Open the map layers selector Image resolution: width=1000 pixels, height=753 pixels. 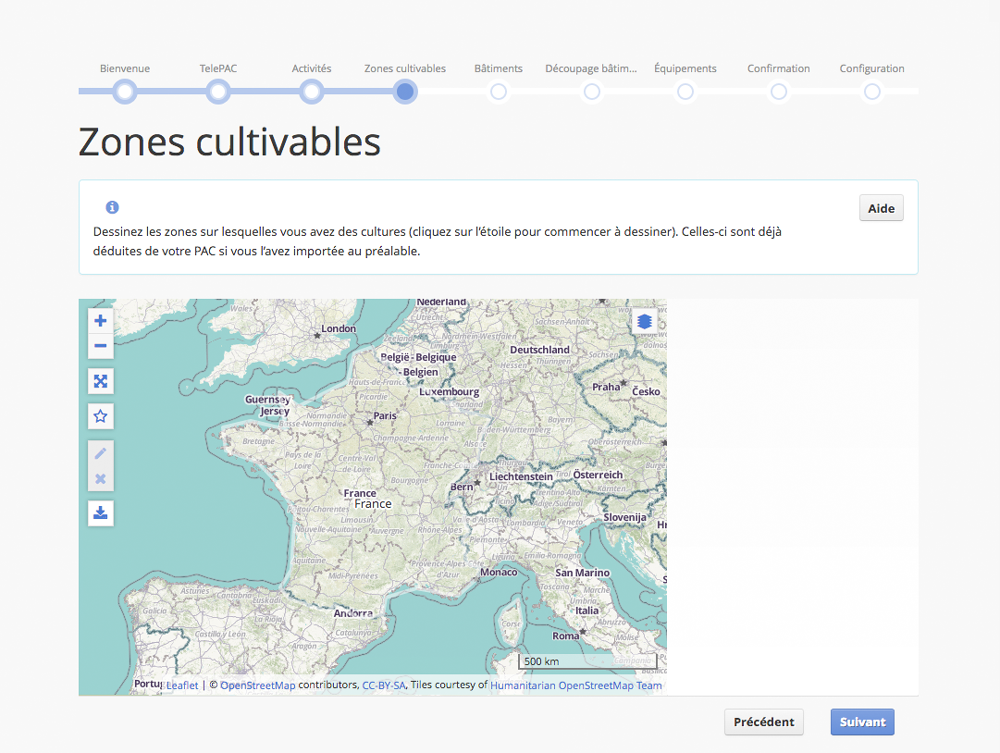click(644, 321)
